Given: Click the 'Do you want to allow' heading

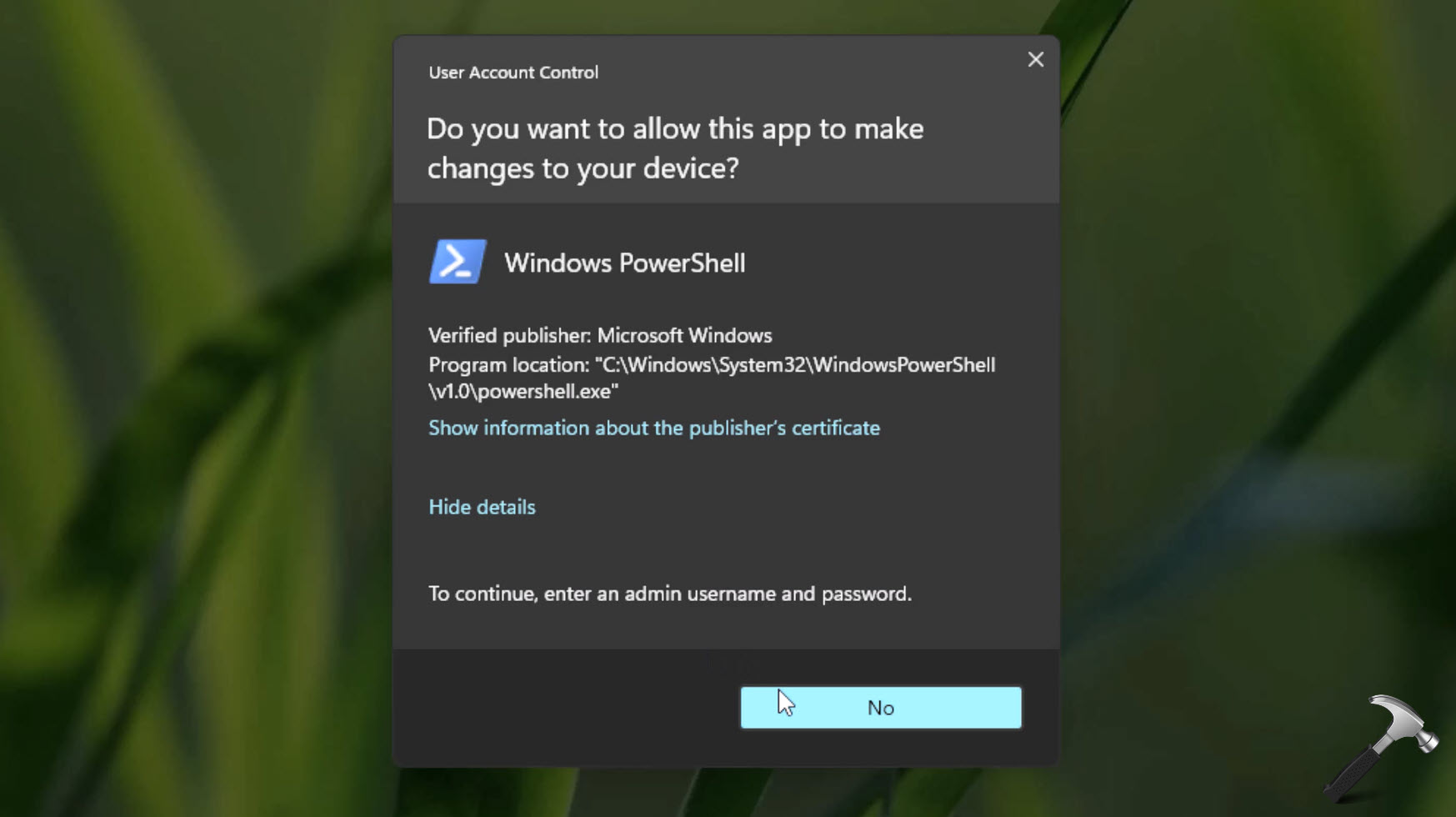Looking at the screenshot, I should pyautogui.click(x=675, y=148).
